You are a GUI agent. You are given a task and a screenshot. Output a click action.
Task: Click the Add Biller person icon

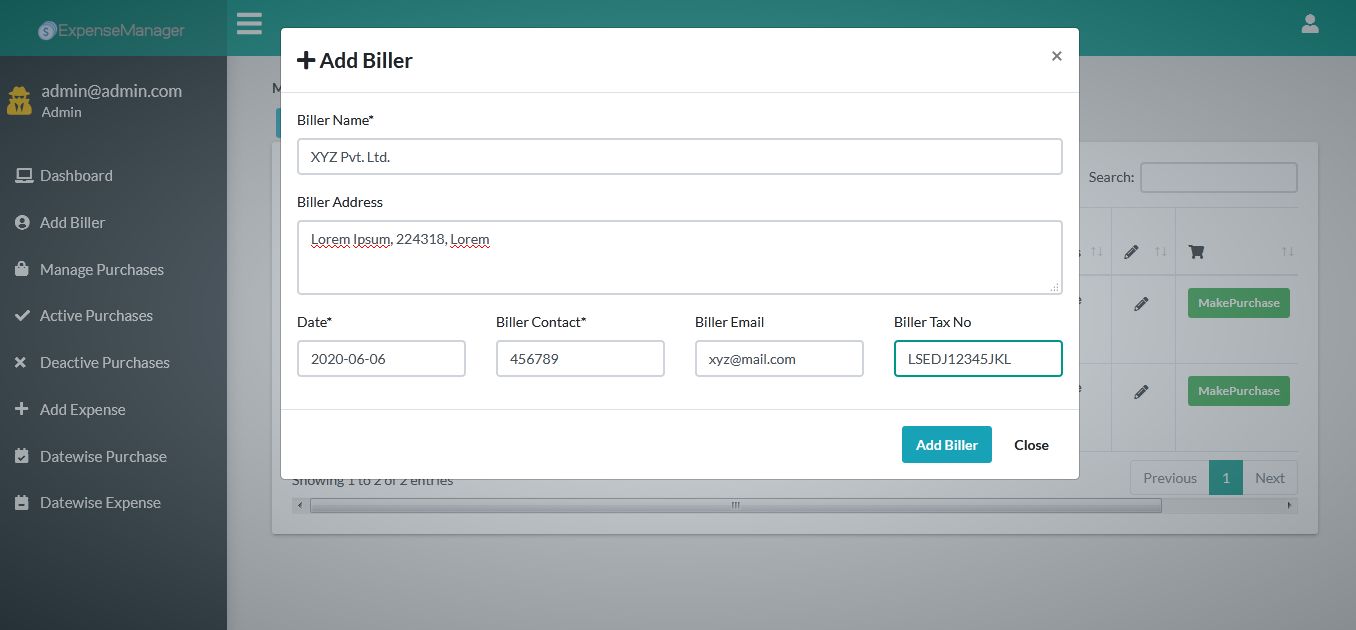click(x=23, y=222)
